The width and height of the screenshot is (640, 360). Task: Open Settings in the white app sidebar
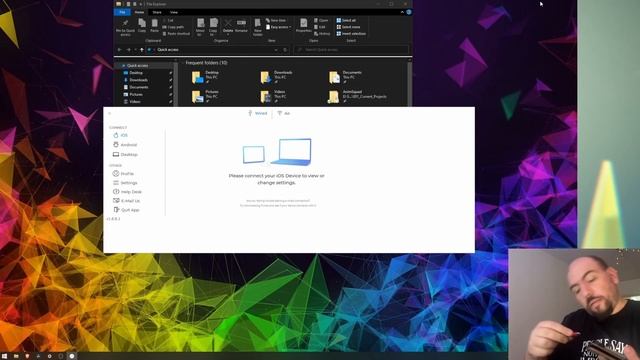[x=125, y=183]
